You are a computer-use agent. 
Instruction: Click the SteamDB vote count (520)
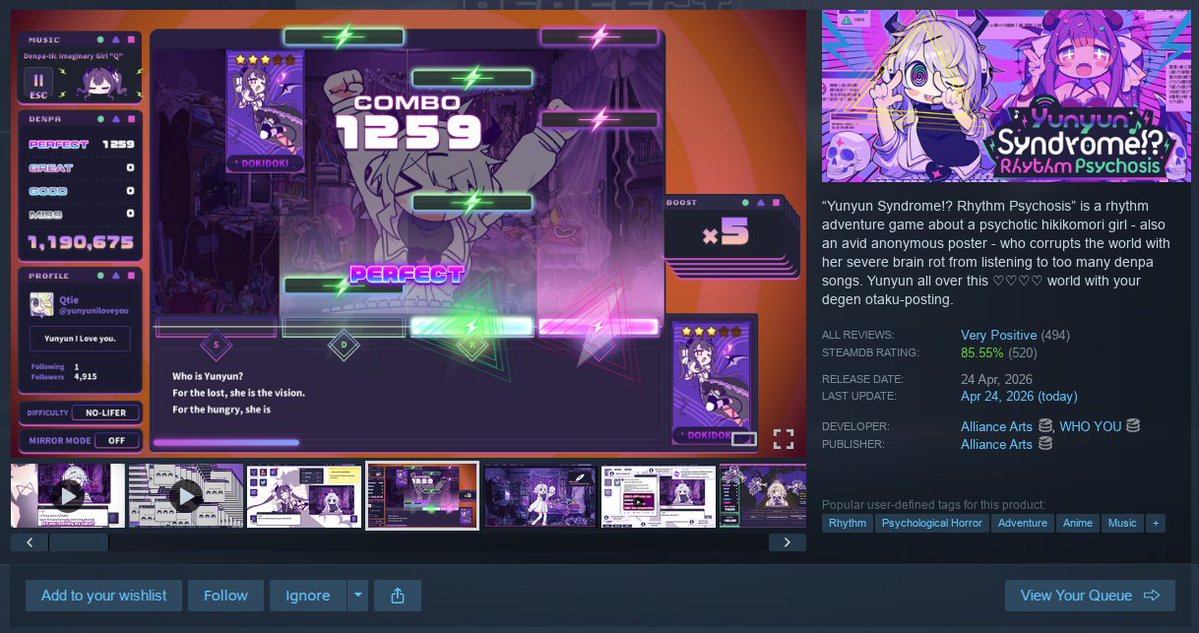click(1024, 352)
